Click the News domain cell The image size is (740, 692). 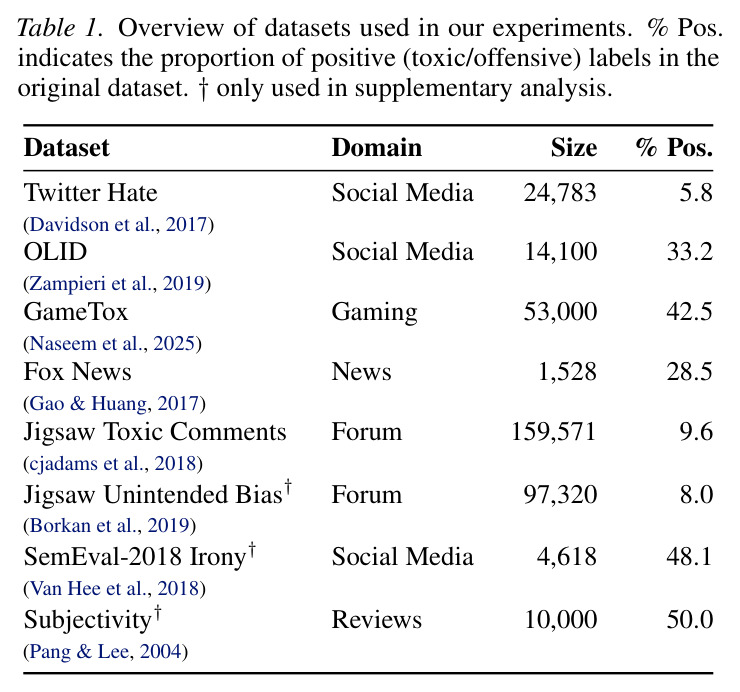coord(362,371)
